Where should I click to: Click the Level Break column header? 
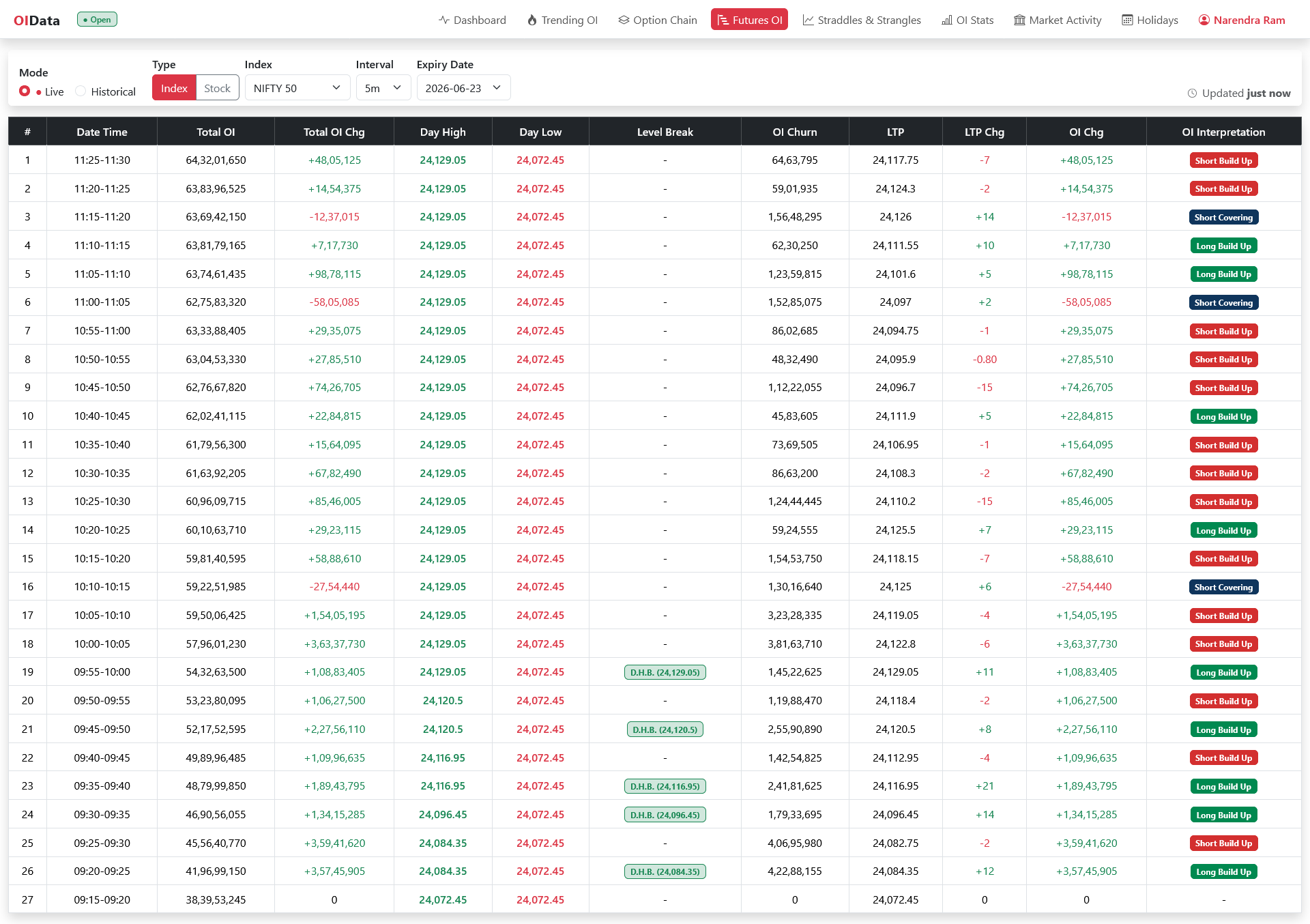[x=665, y=132]
